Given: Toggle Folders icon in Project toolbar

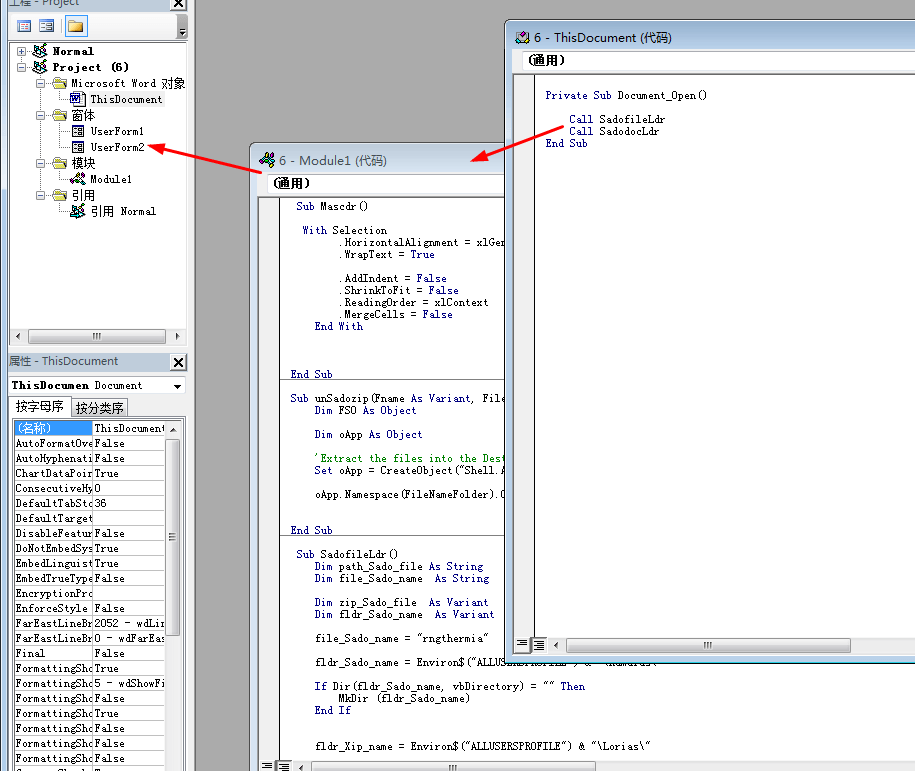Looking at the screenshot, I should pyautogui.click(x=75, y=26).
